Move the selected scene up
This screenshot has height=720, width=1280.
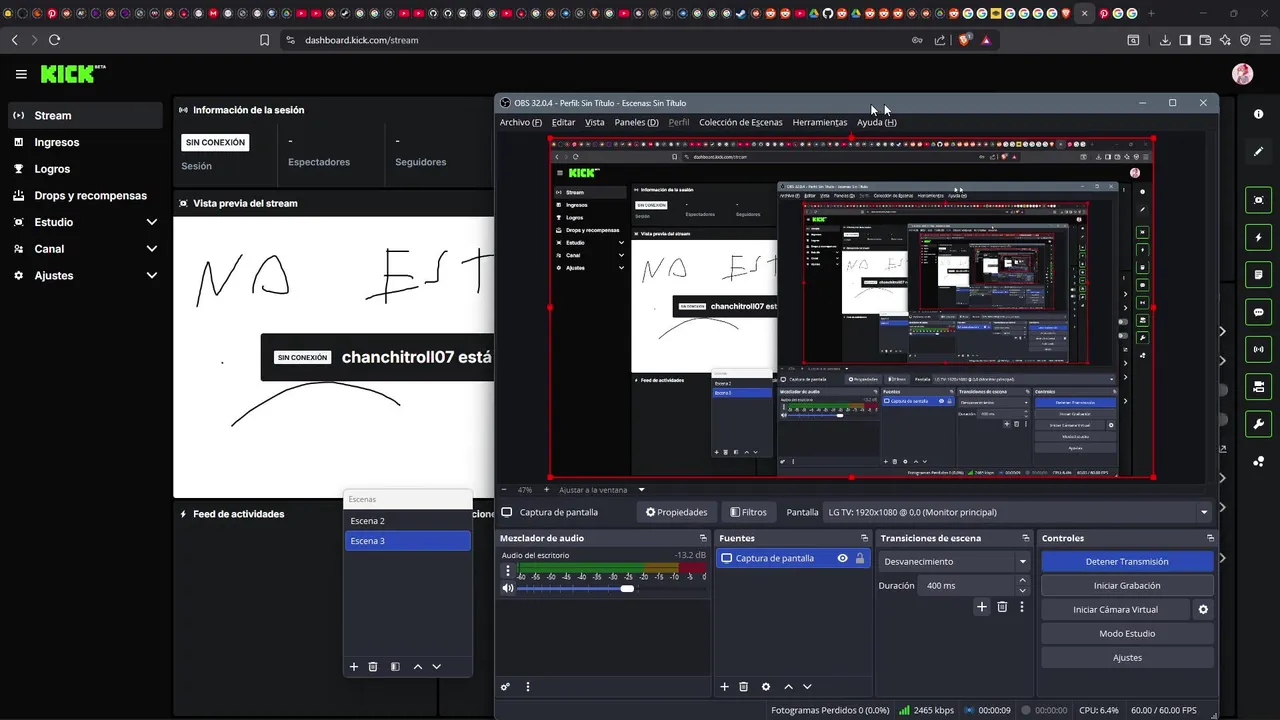(418, 667)
